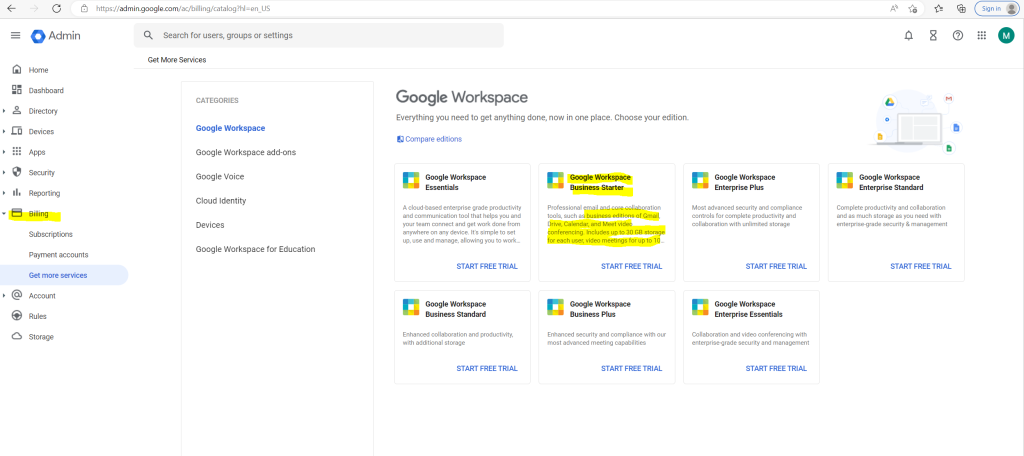Start free trial for Business Starter

tap(632, 266)
